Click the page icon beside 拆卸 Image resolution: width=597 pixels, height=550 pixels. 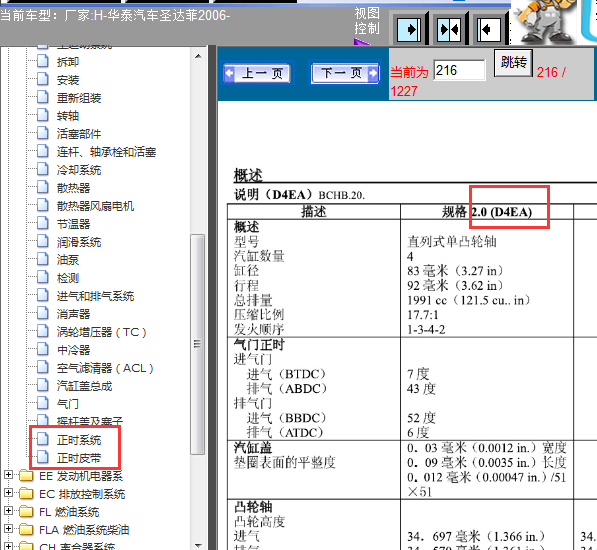pyautogui.click(x=43, y=61)
